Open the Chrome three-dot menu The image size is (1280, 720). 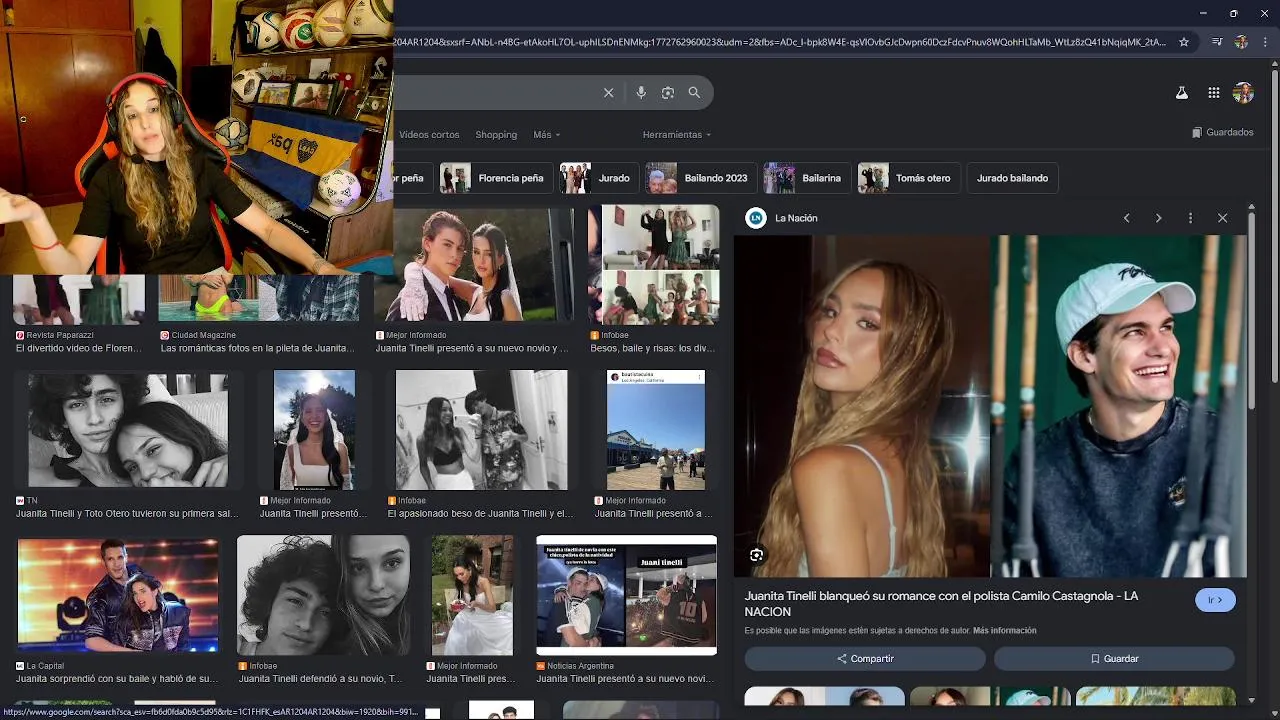1265,42
